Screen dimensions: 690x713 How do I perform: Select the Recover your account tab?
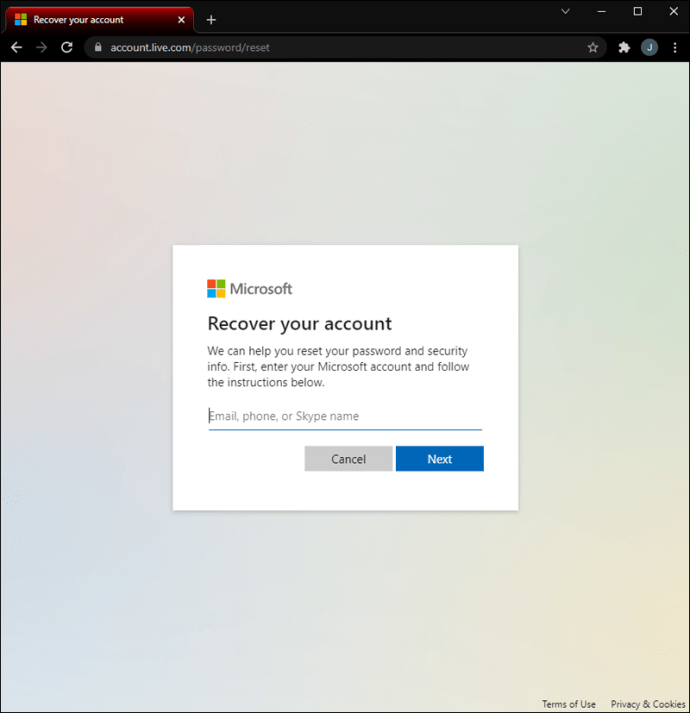(x=99, y=20)
